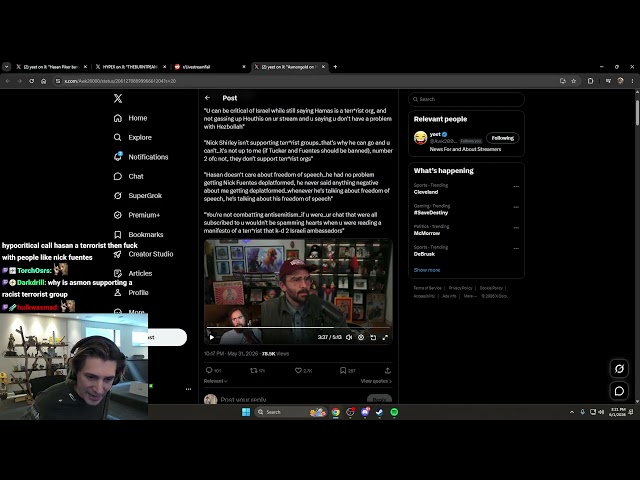Open Articles in the sidebar
The image size is (640, 480).
(x=133, y=273)
